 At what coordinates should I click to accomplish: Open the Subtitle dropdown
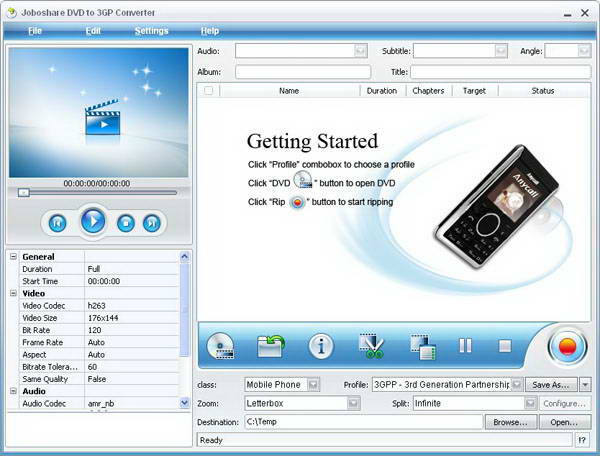coord(501,51)
